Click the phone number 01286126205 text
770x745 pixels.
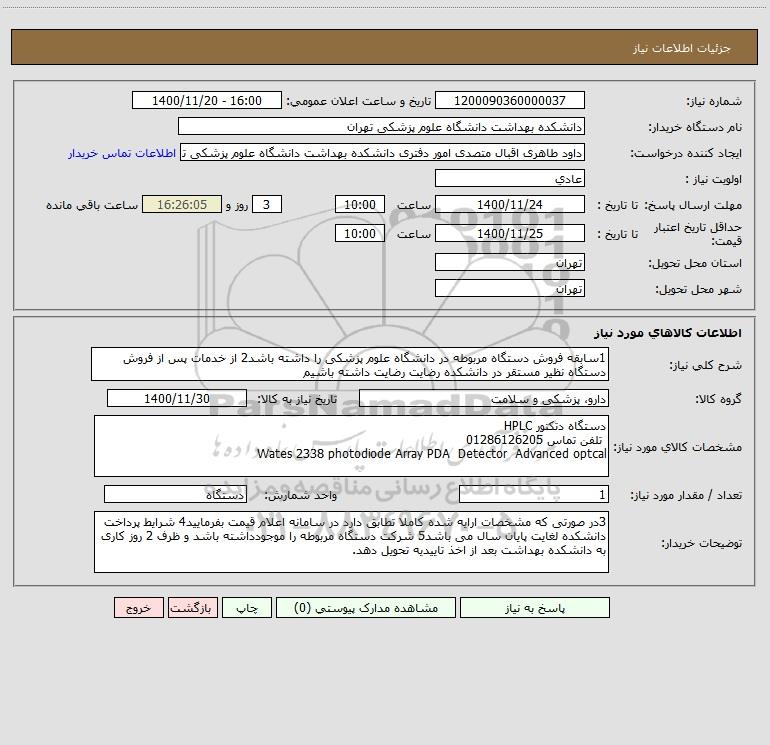pos(504,440)
